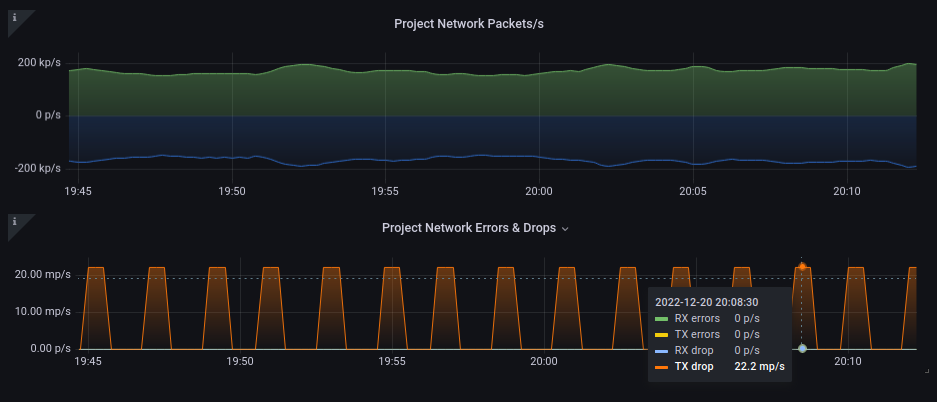Click 20:10 time label on errors chart

[x=847, y=361]
